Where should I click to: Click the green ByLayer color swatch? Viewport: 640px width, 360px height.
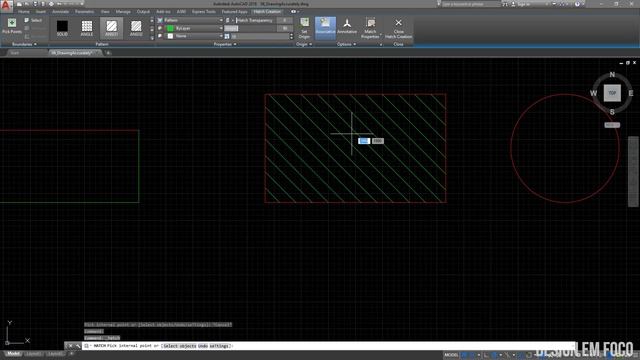pos(170,28)
